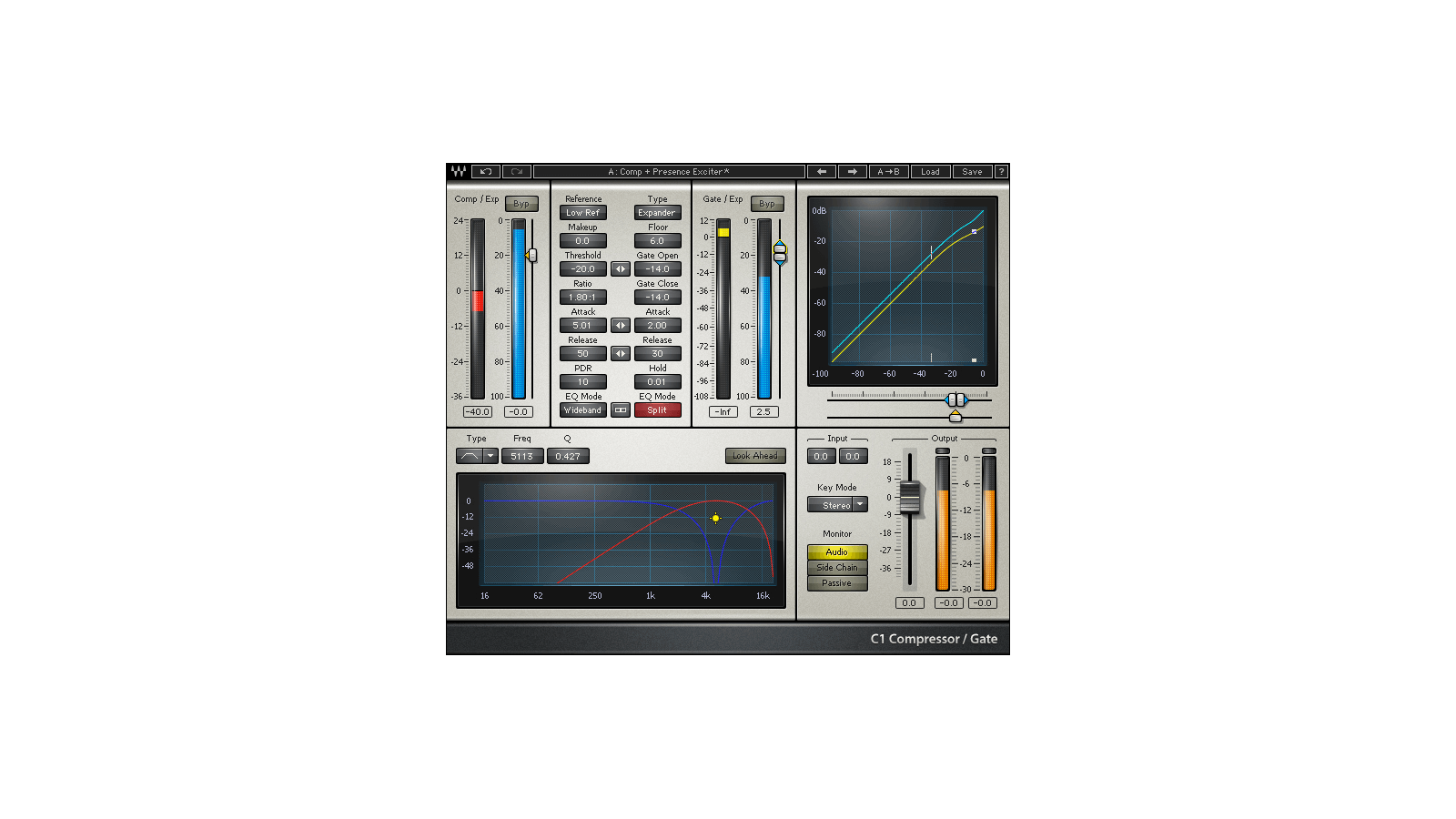1456x819 pixels.
Task: Click the Hold 0.01 field
Action: tap(657, 382)
